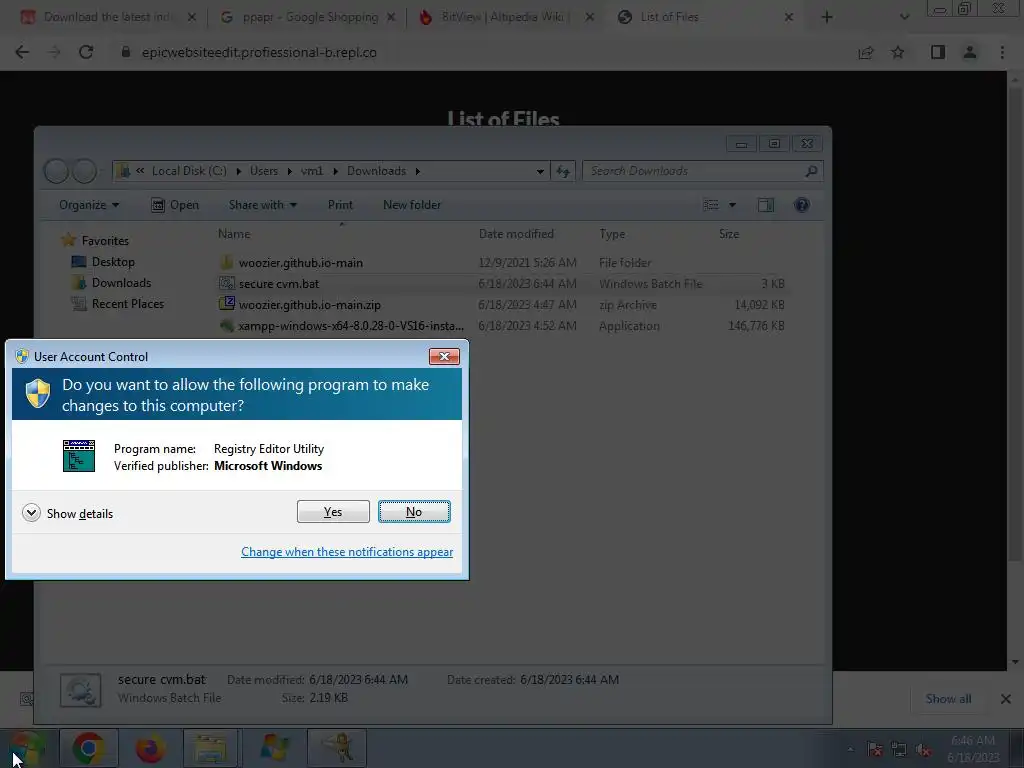
Task: Click No in User Account Control dialog
Action: click(x=414, y=511)
